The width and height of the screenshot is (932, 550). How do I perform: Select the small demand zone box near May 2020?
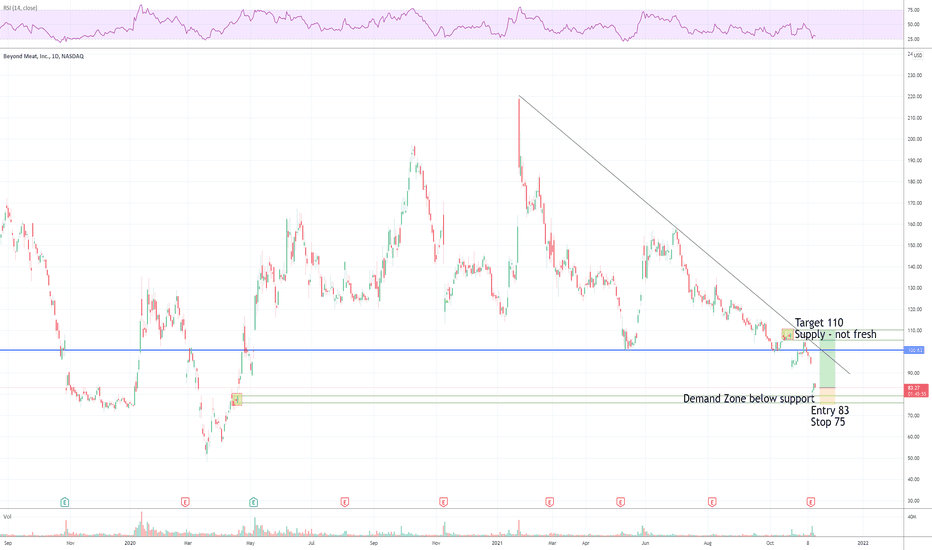(x=237, y=400)
